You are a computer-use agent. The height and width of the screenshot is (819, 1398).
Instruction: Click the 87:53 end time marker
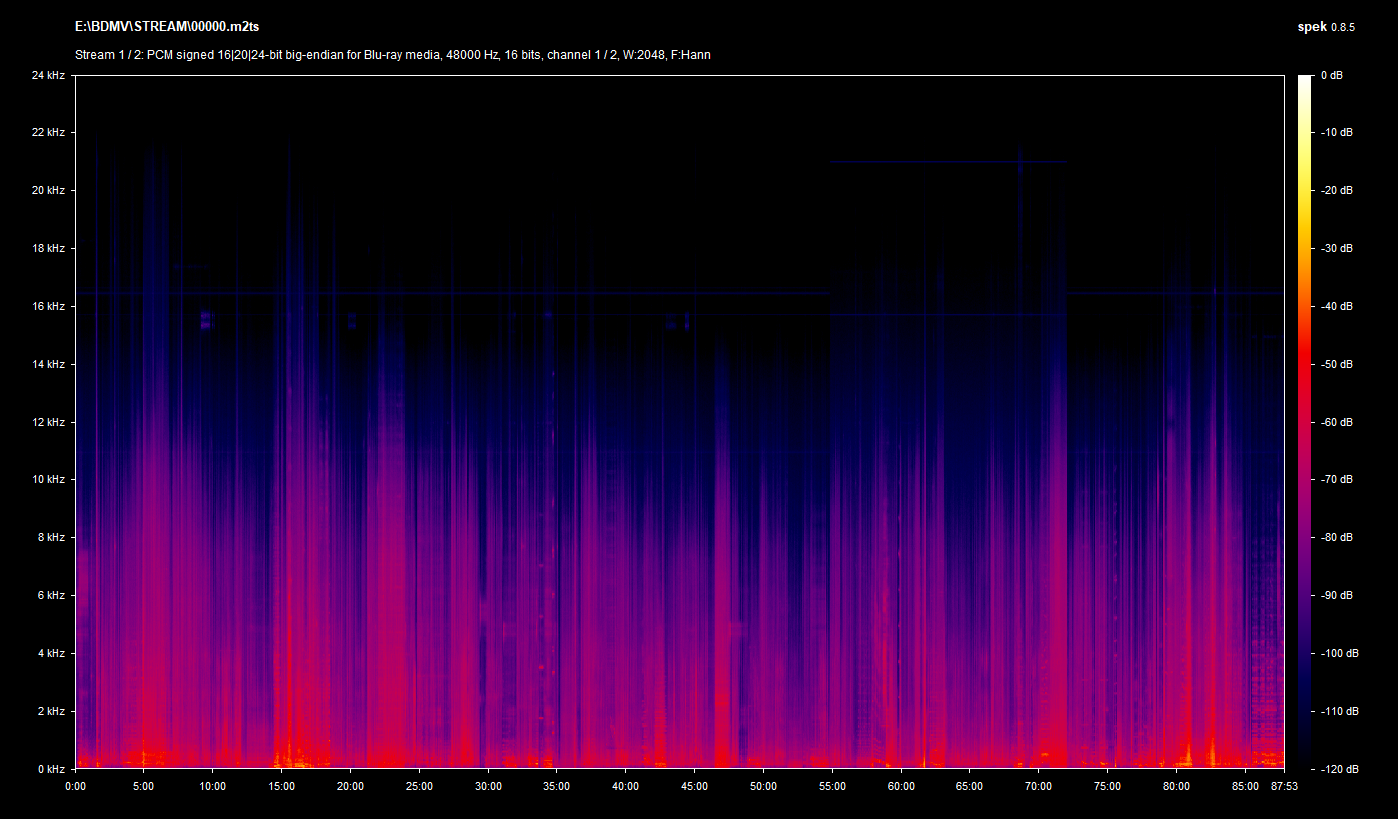point(1283,786)
